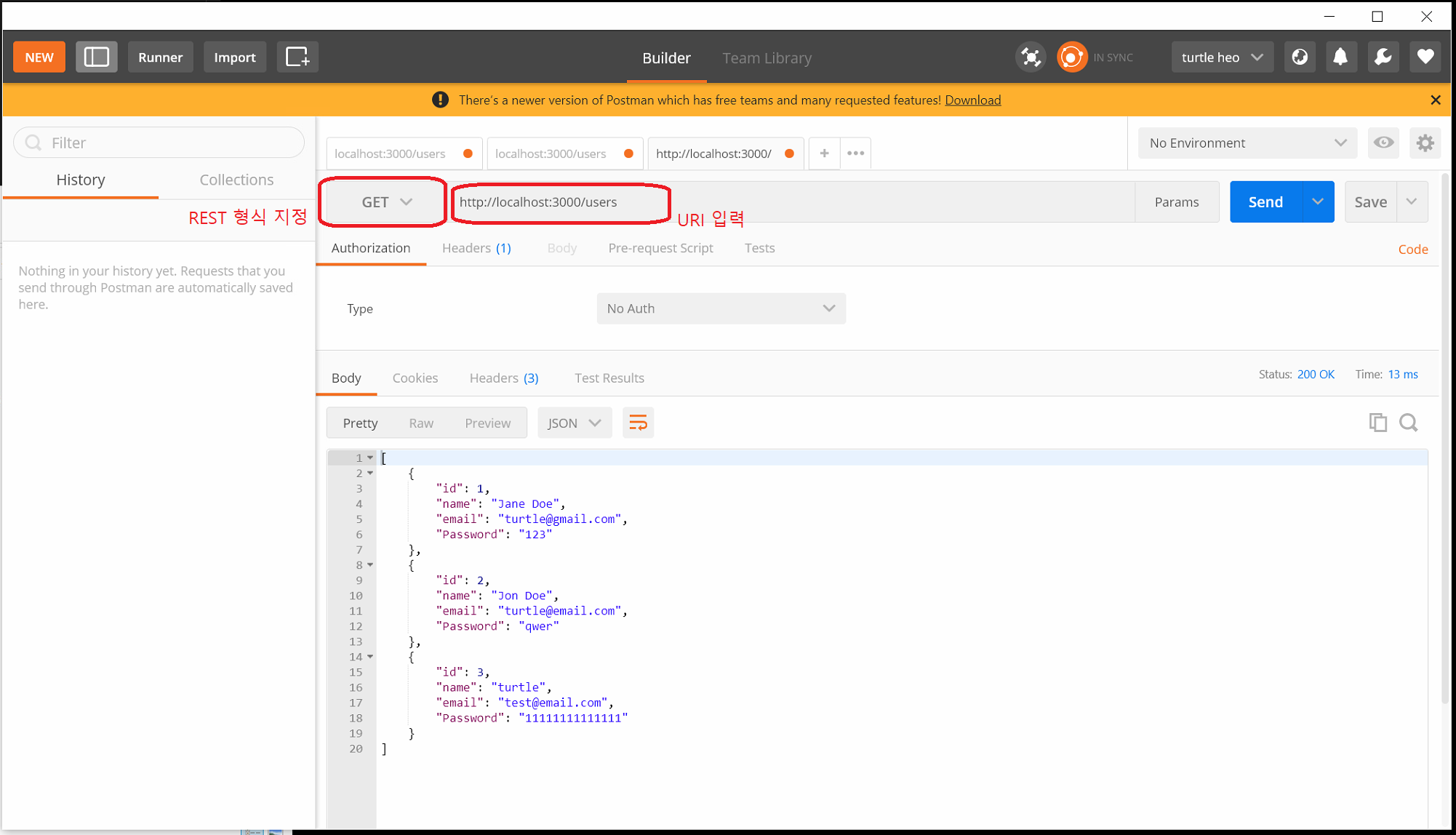Open the Pre-request Script tab

(x=660, y=248)
